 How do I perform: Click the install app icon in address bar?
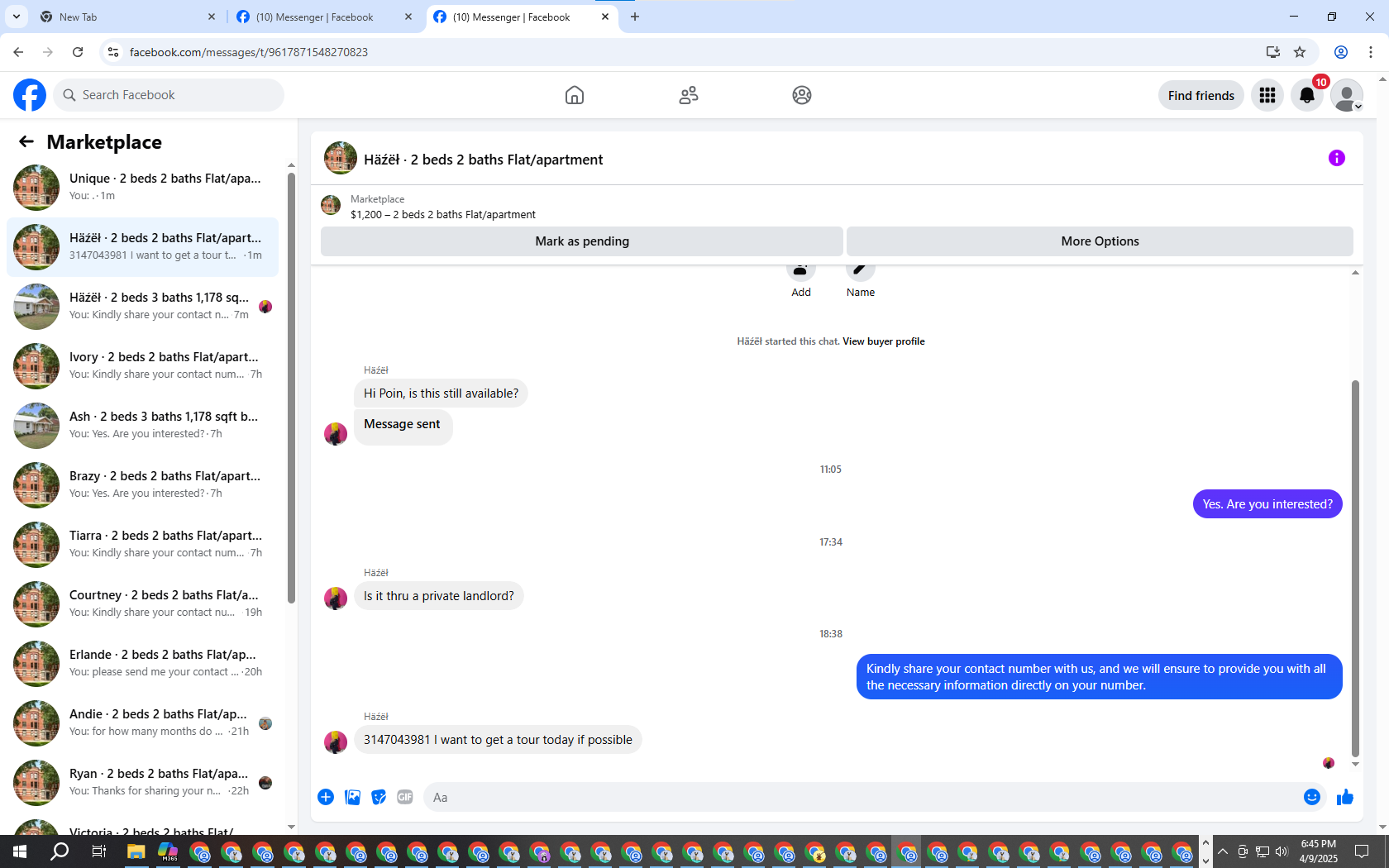point(1273,52)
